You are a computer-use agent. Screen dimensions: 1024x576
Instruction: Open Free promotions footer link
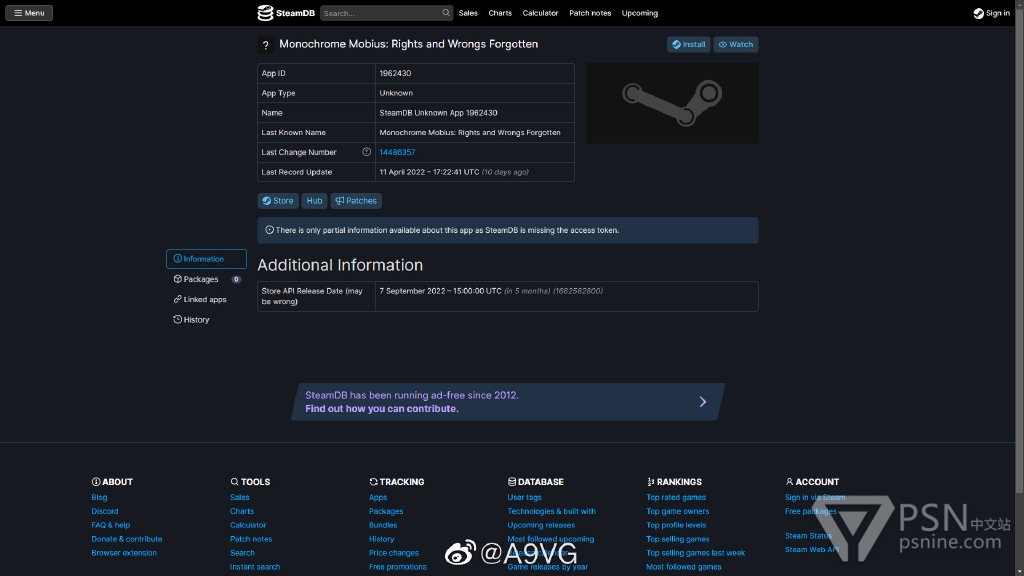[x=398, y=567]
